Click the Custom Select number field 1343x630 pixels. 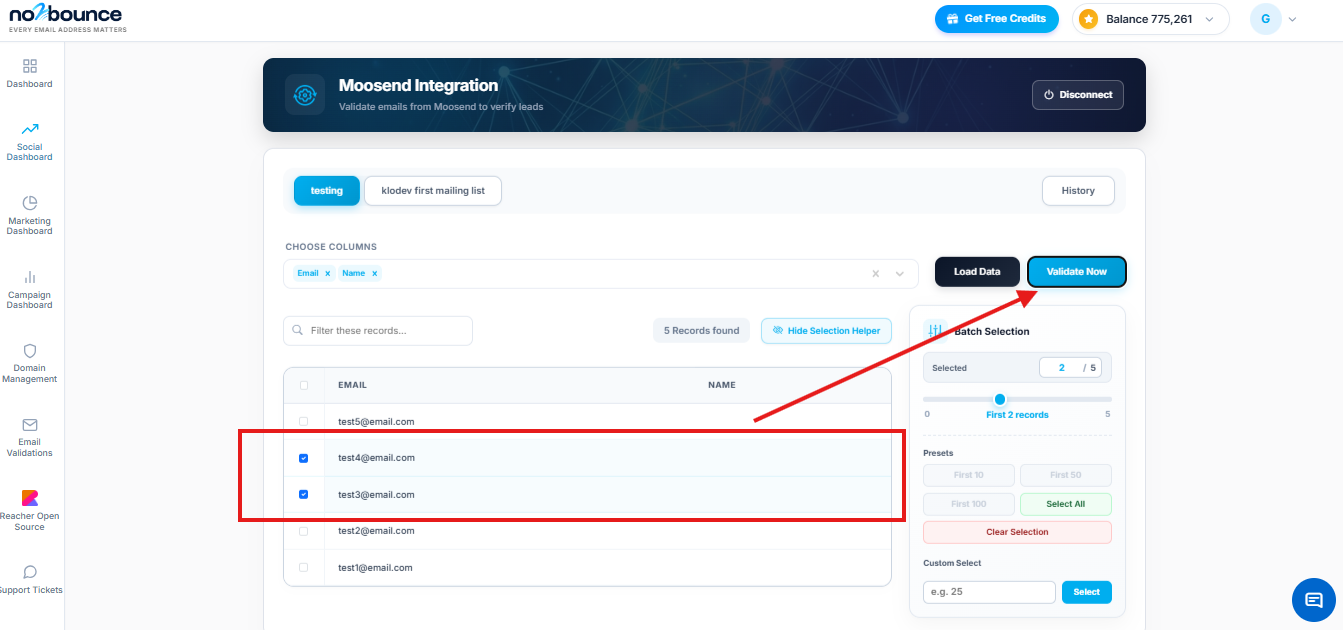tap(989, 592)
